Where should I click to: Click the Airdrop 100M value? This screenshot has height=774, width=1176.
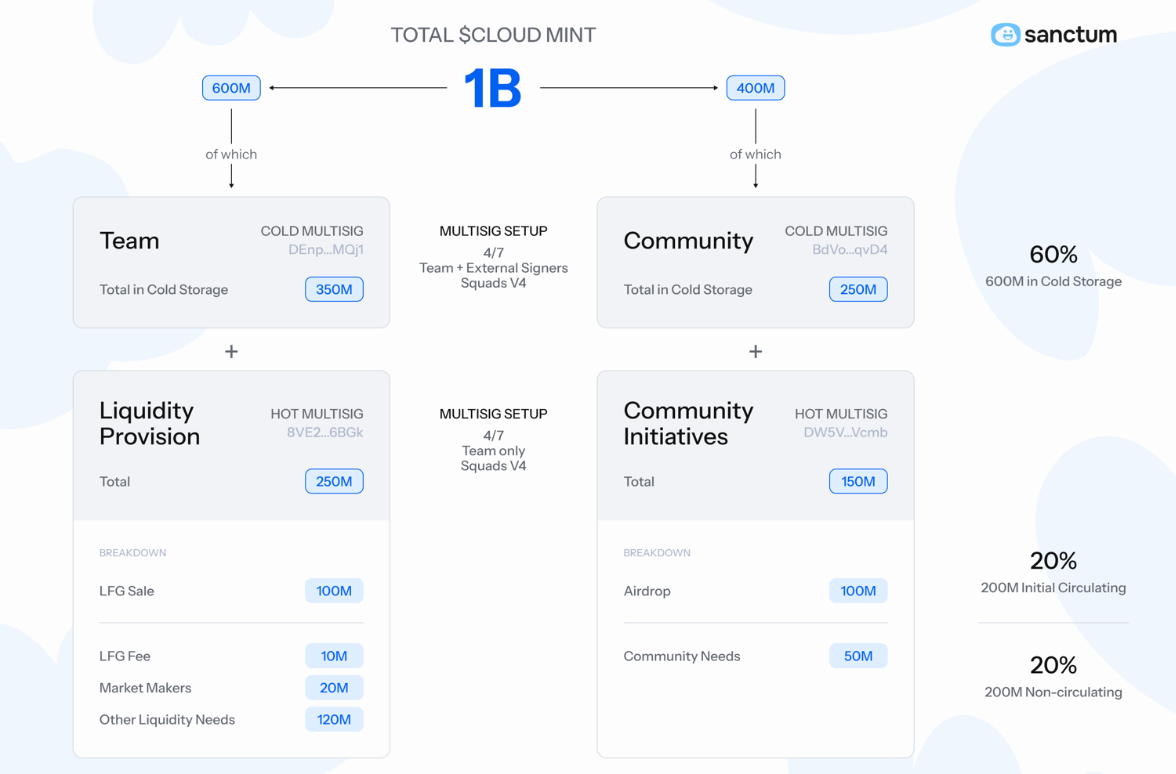point(858,591)
